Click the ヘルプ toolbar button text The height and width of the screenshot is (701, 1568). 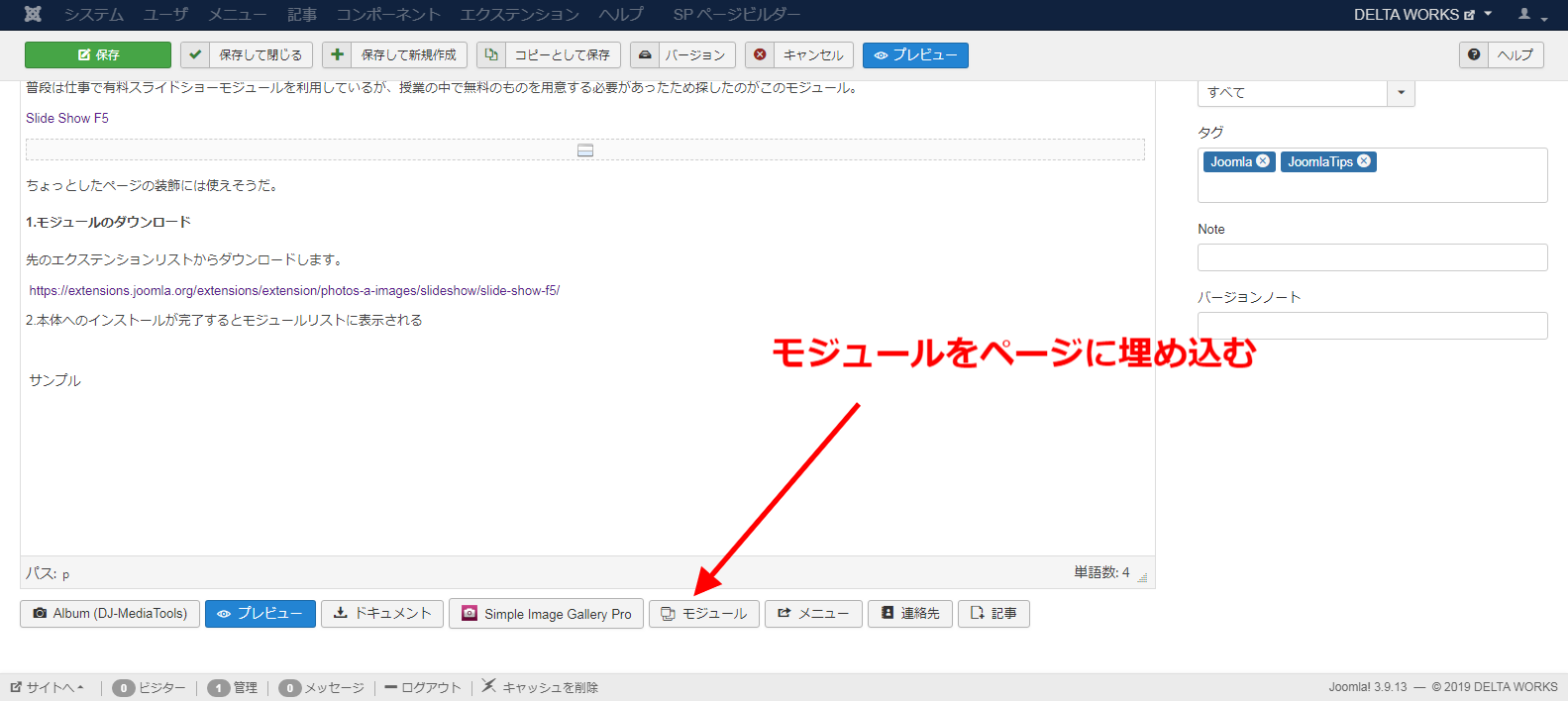(1515, 54)
